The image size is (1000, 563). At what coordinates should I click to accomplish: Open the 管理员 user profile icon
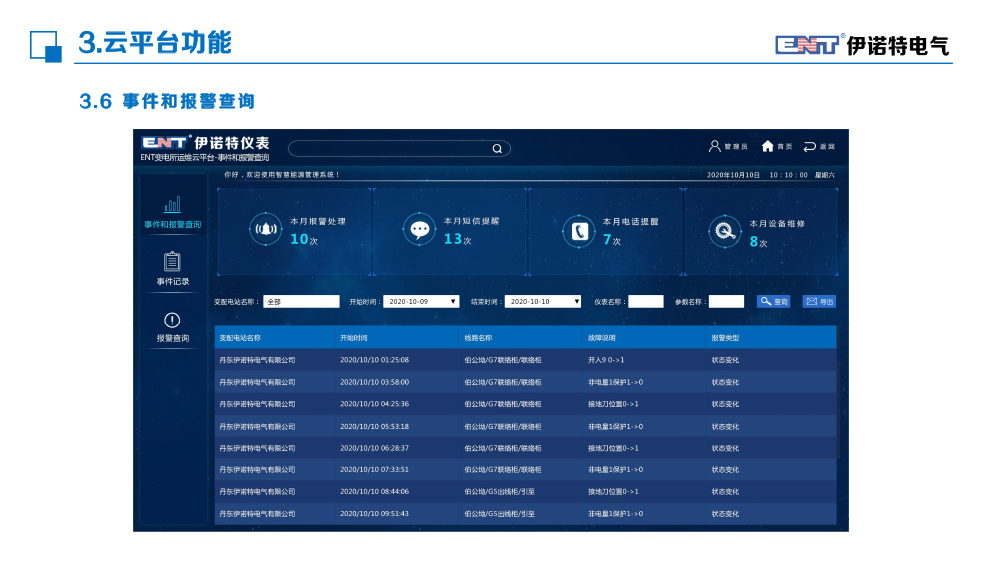715,146
